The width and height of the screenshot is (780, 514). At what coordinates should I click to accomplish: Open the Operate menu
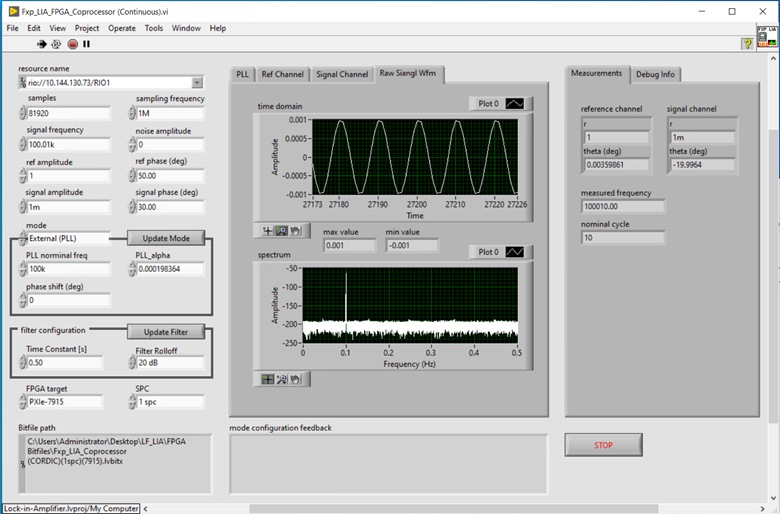[122, 28]
